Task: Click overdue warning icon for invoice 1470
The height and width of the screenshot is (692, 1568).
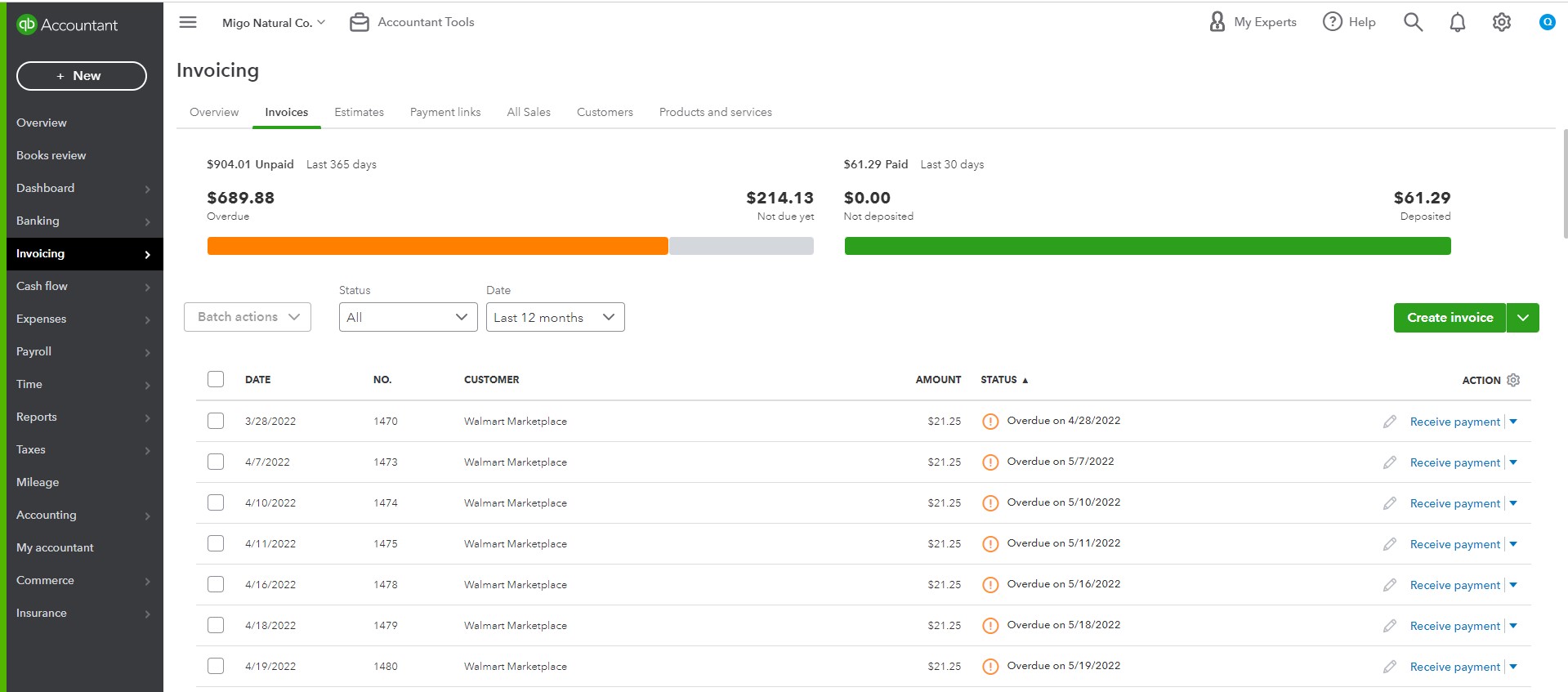Action: [x=989, y=422]
